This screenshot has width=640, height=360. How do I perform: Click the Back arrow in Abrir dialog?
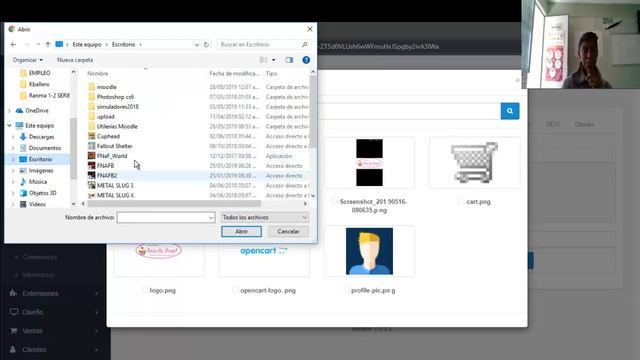[13, 44]
